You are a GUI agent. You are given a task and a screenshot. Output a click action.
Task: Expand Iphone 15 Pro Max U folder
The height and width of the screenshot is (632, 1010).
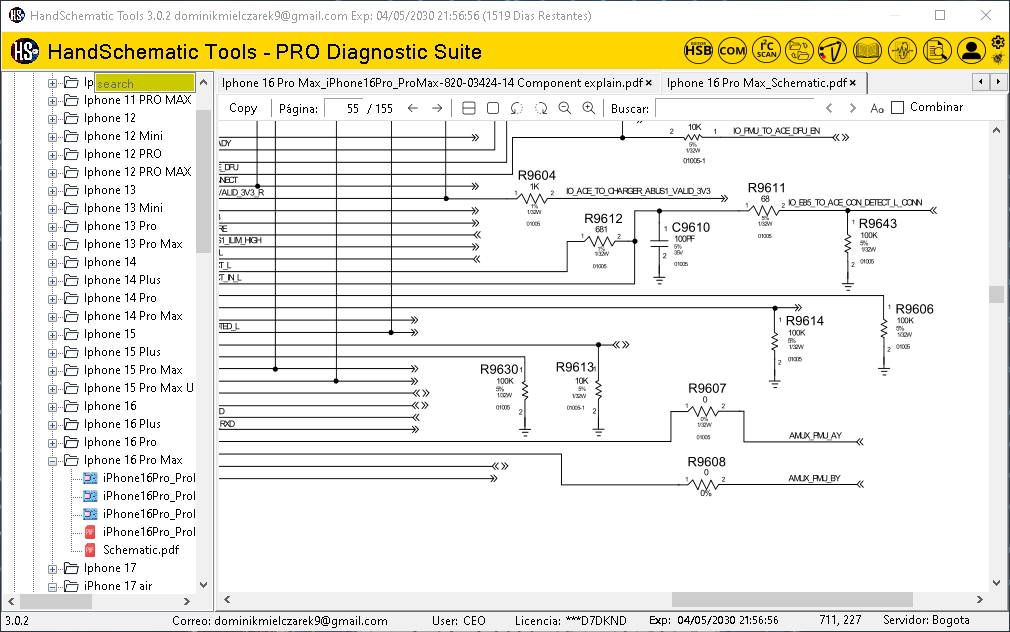(x=52, y=388)
